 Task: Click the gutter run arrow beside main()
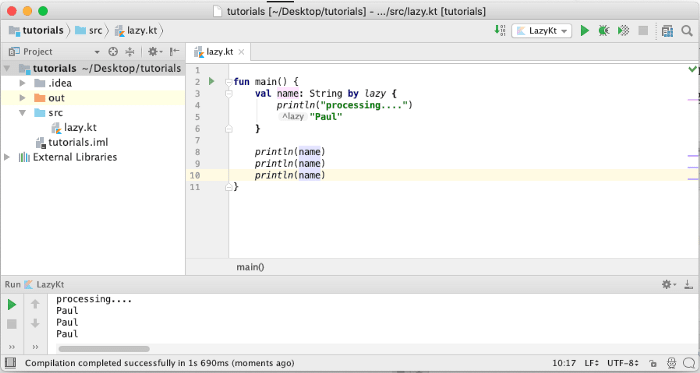click(212, 81)
